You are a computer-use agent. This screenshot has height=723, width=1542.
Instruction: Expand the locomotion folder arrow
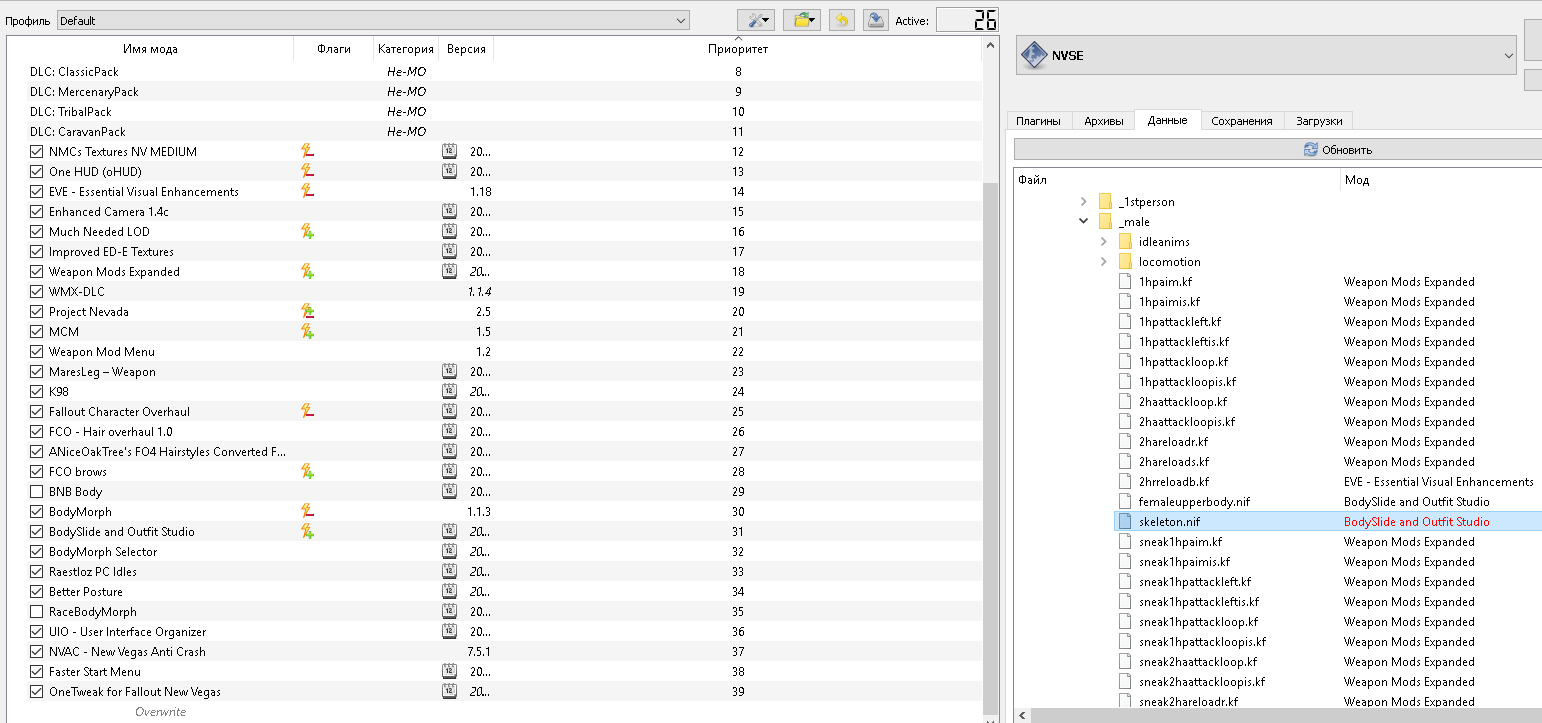[1103, 262]
